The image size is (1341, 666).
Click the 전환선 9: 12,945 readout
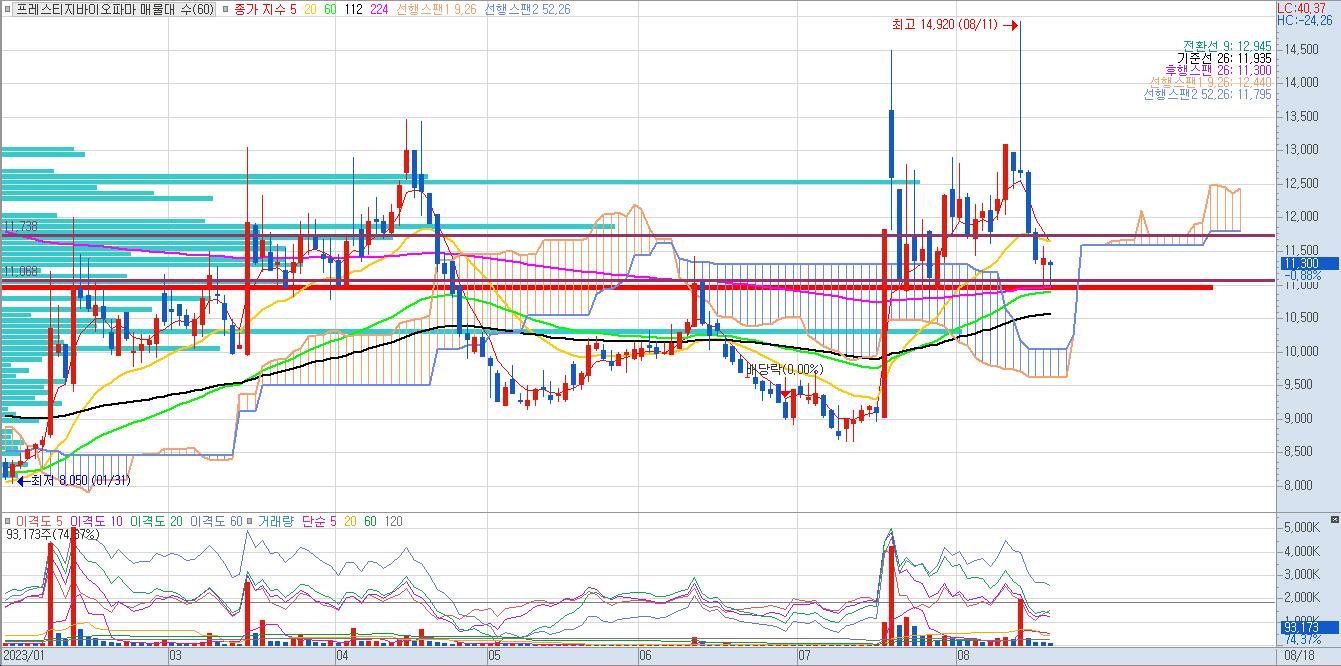click(1227, 46)
